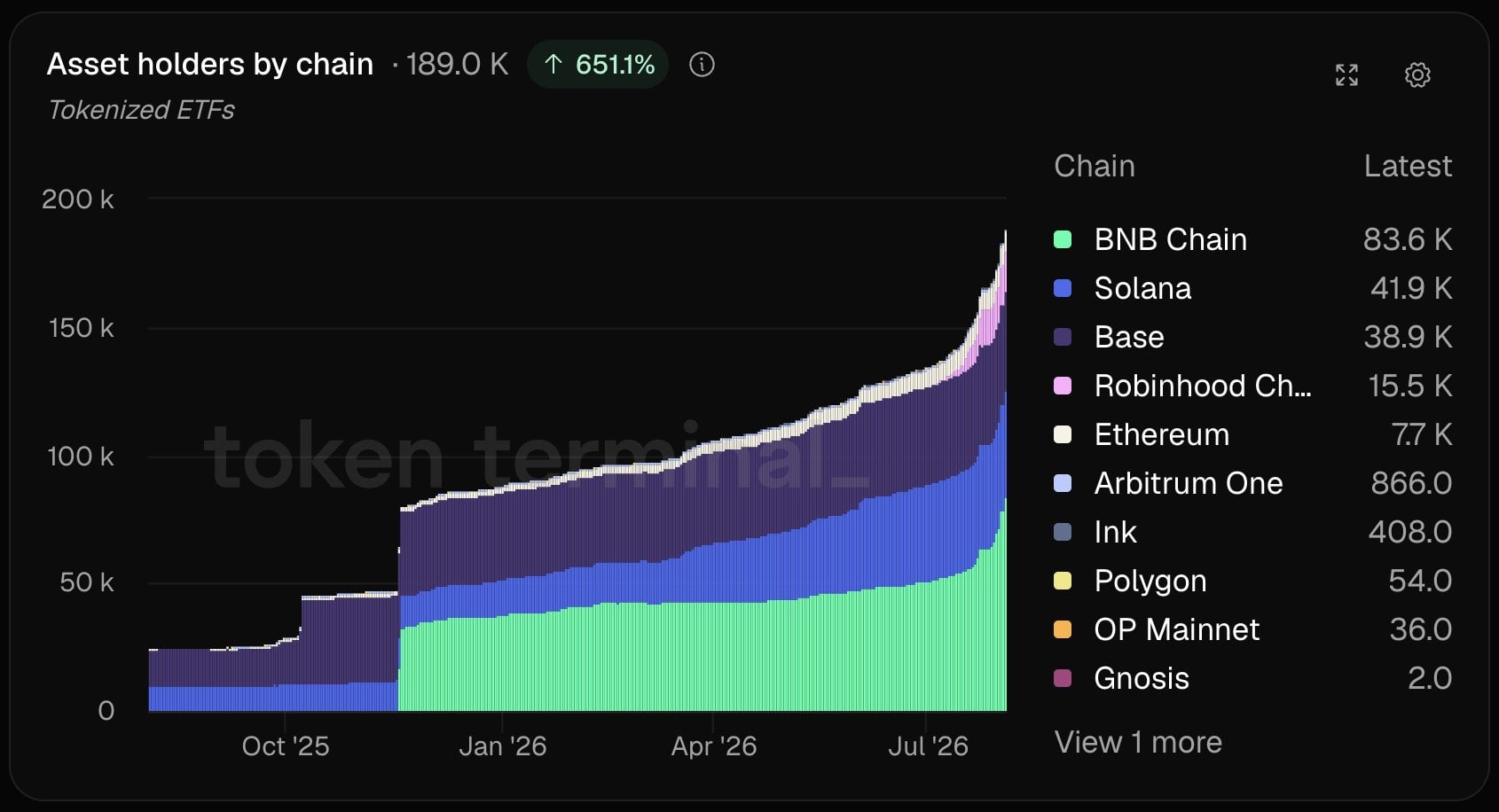Open the chart settings gear
The image size is (1499, 812).
[1417, 75]
